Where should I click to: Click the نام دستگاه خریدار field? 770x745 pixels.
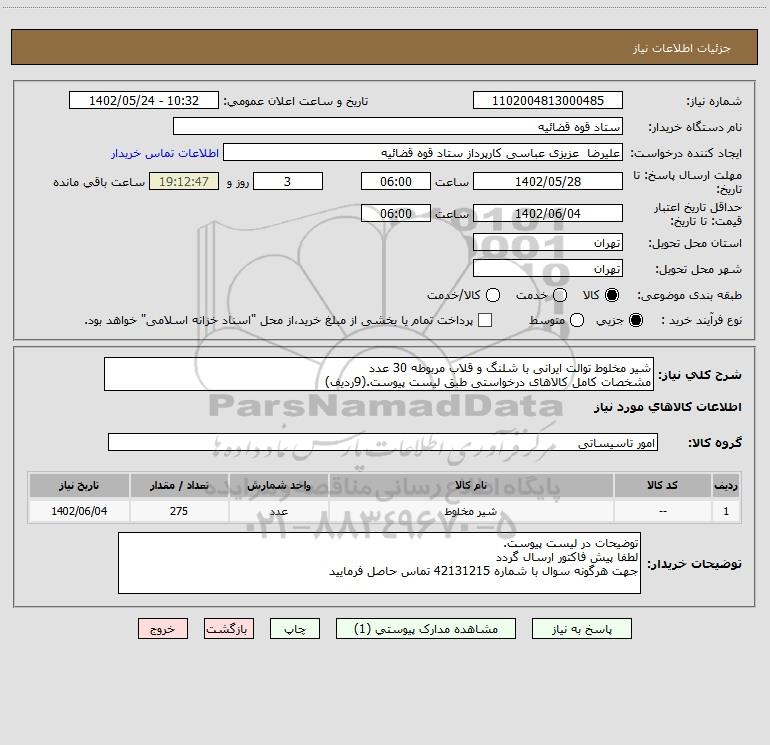pyautogui.click(x=398, y=126)
